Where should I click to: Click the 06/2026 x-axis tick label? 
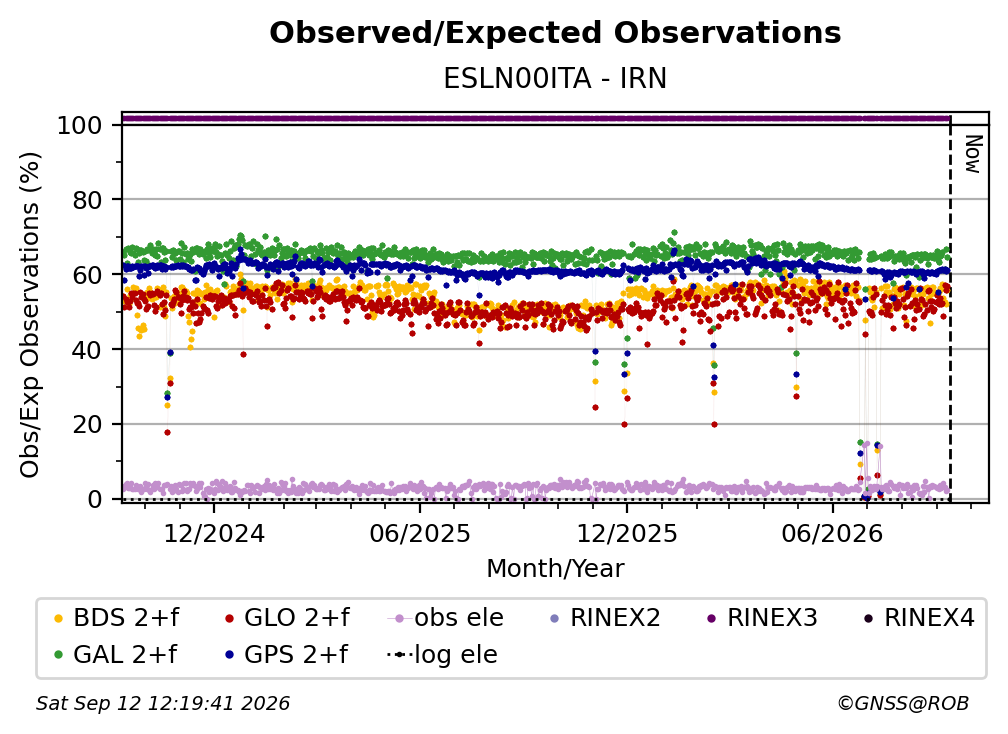point(833,534)
